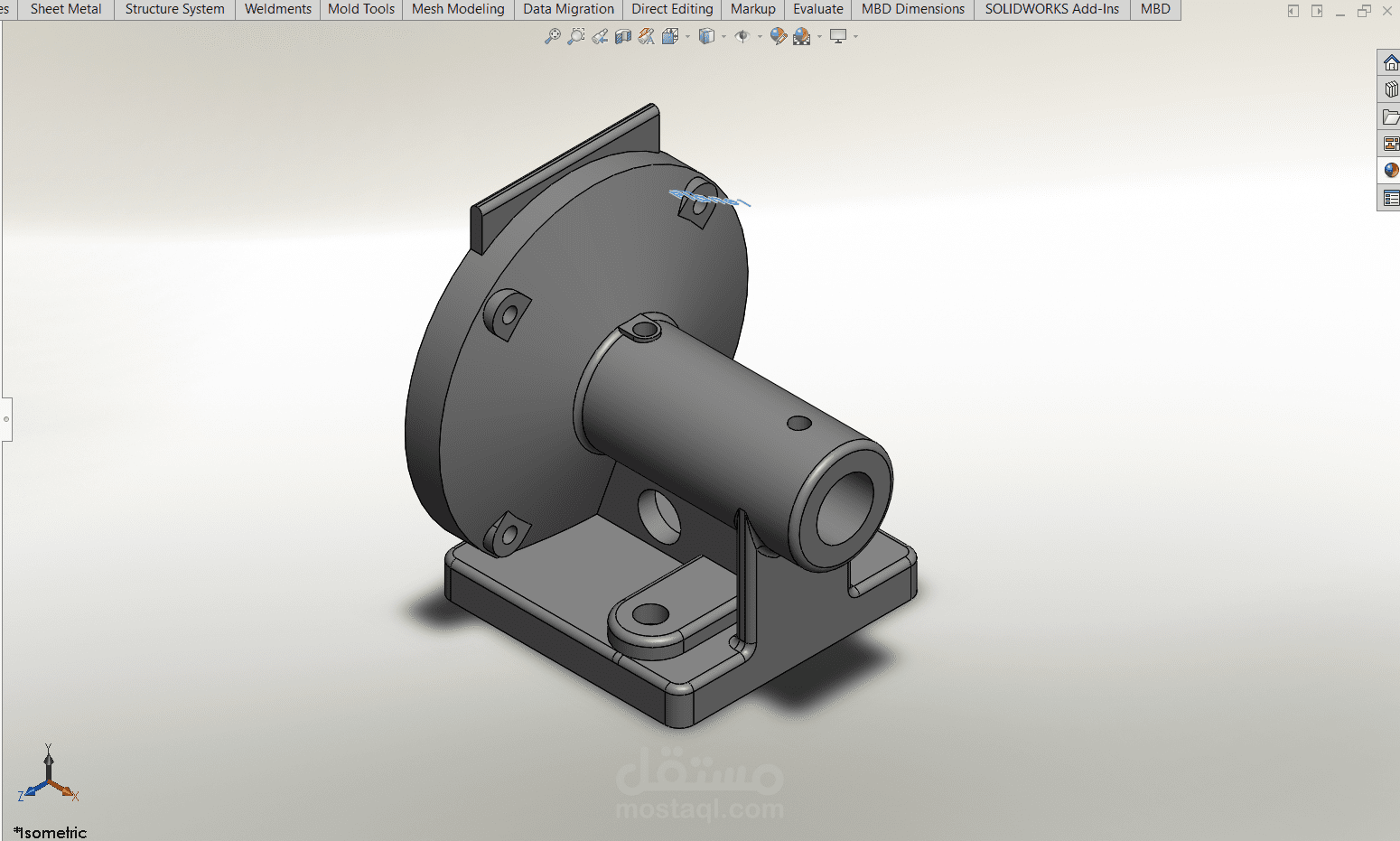Open the SOLIDWORKS Resources home icon
The height and width of the screenshot is (841, 1400).
coord(1391,63)
